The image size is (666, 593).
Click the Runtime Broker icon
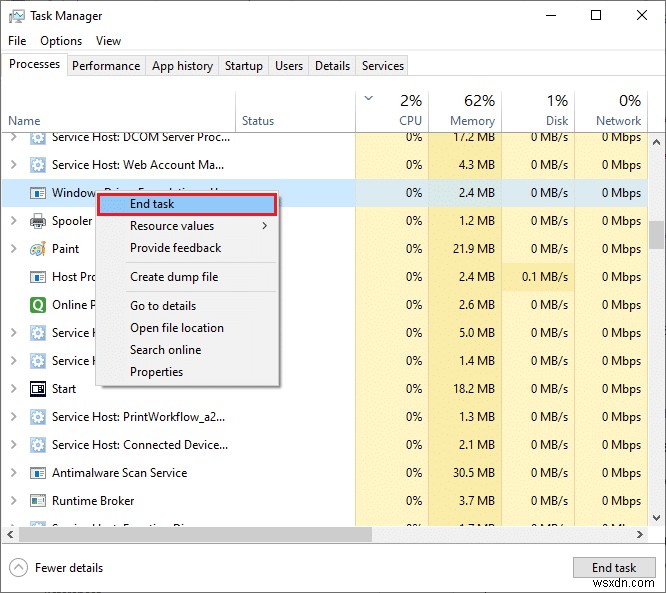coord(38,501)
